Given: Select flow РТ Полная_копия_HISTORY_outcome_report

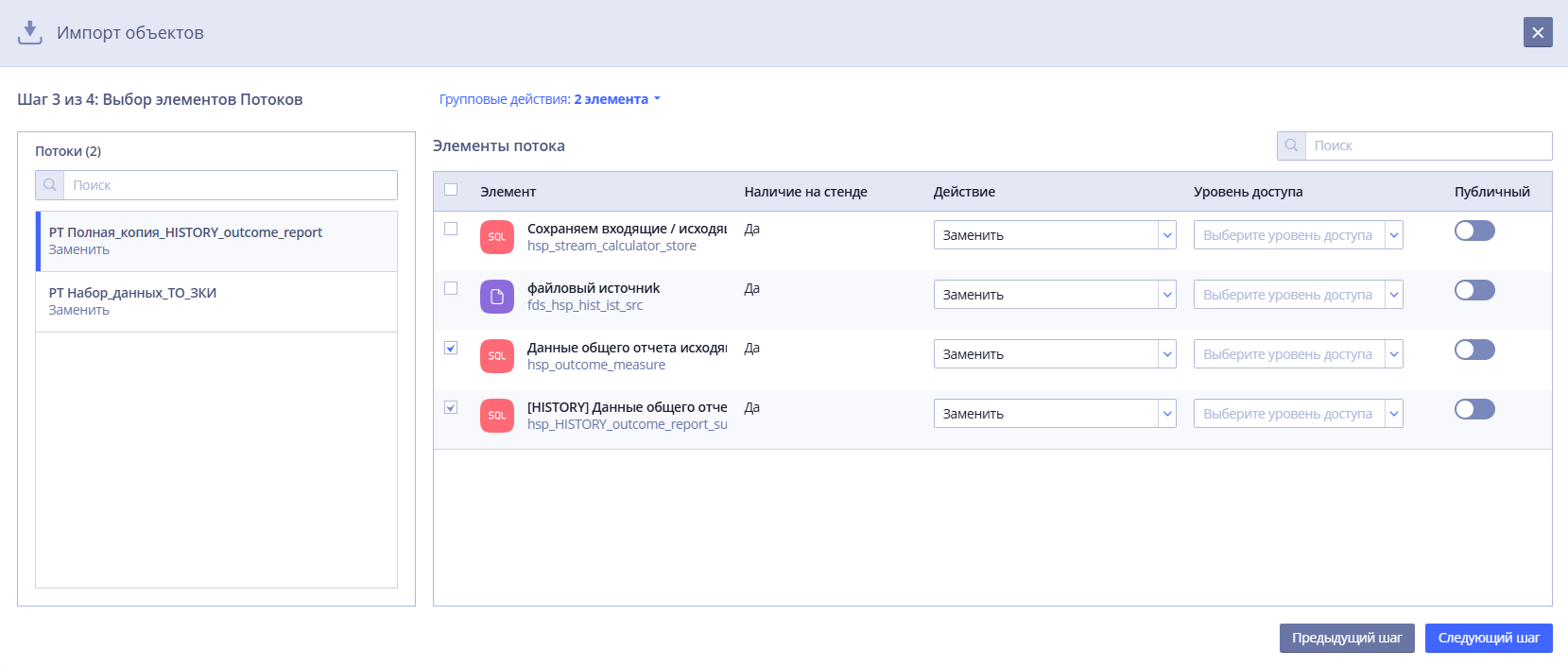Looking at the screenshot, I should (x=216, y=241).
